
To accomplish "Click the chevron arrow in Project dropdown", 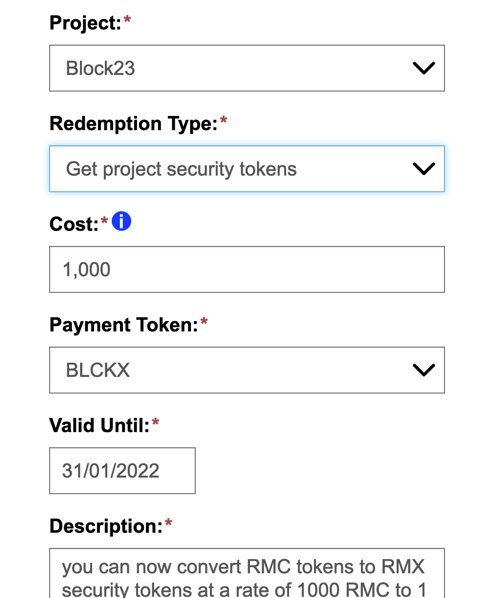I will [x=424, y=68].
